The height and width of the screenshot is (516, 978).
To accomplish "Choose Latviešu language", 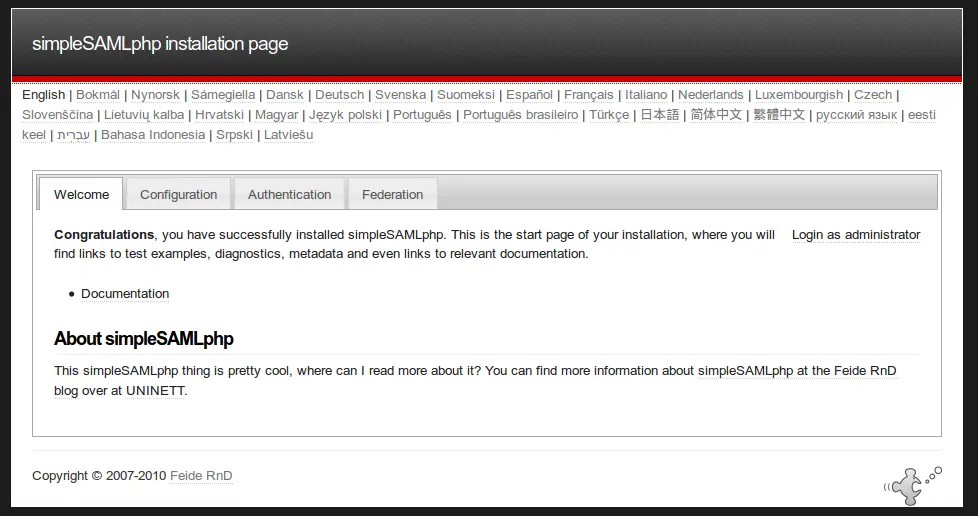I will coord(288,135).
